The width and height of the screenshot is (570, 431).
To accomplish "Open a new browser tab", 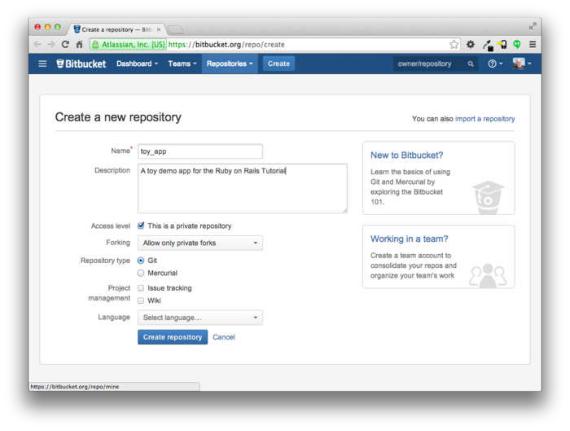I will click(175, 29).
